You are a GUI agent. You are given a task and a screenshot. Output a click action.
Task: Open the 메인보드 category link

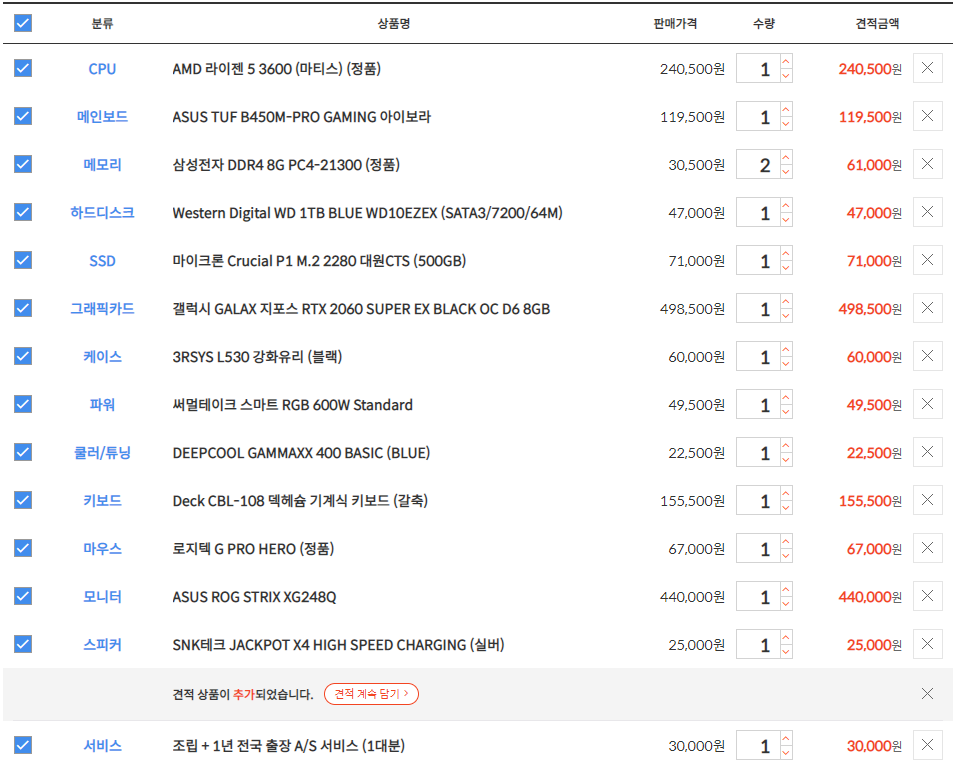tap(102, 116)
